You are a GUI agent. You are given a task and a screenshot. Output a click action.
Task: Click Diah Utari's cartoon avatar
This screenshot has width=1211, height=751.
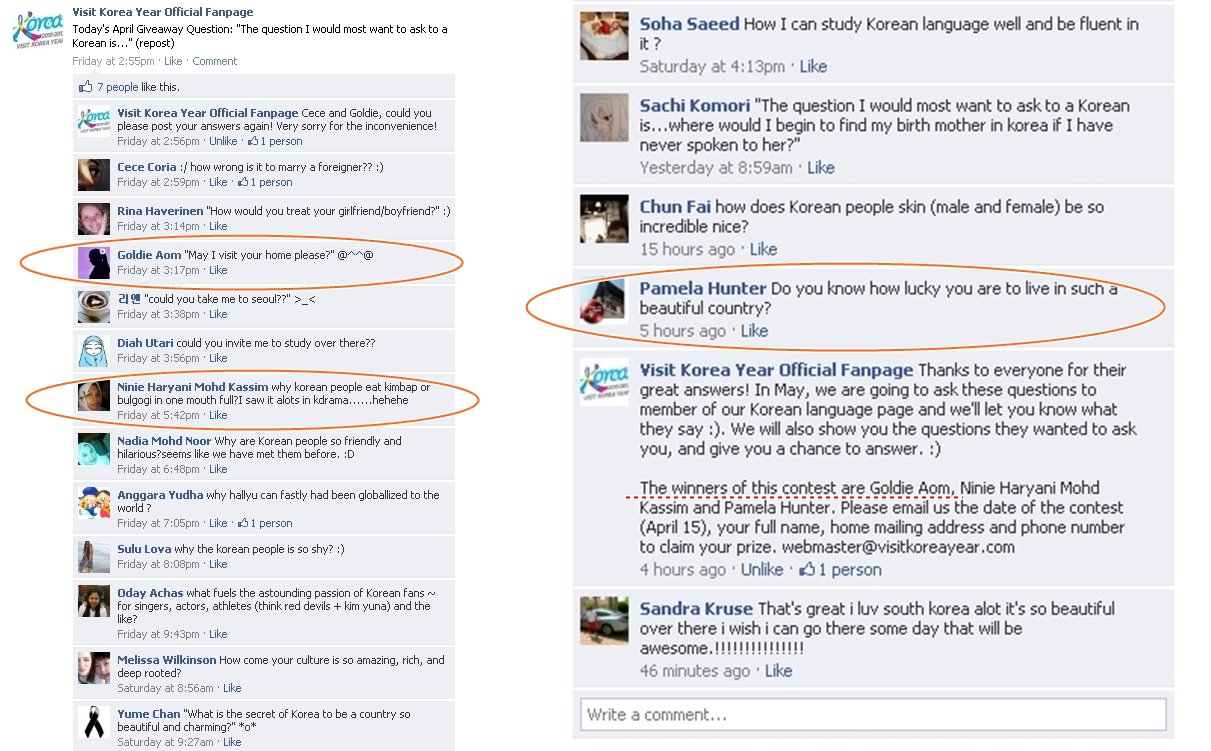[94, 350]
